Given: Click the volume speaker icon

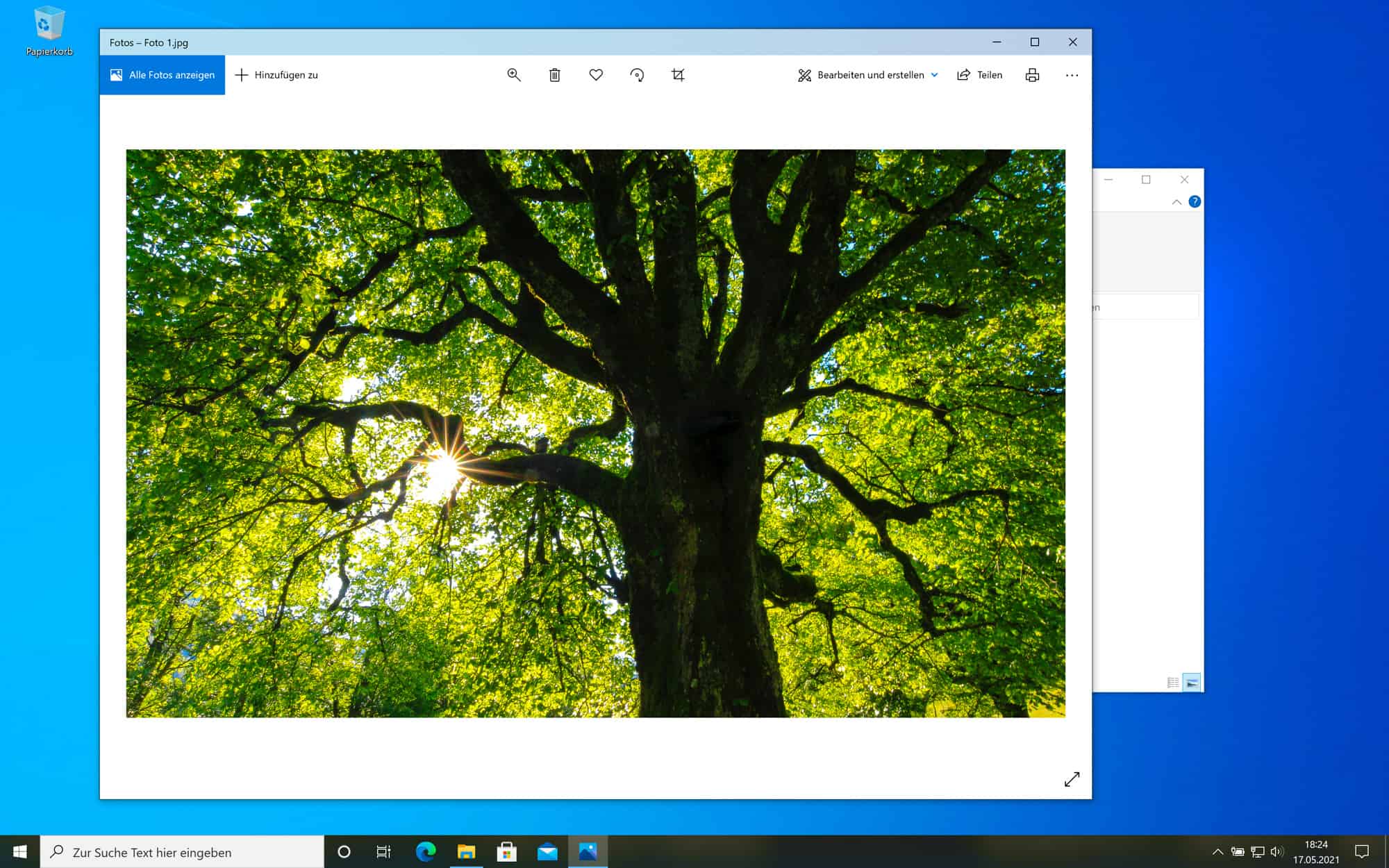Looking at the screenshot, I should click(x=1276, y=852).
